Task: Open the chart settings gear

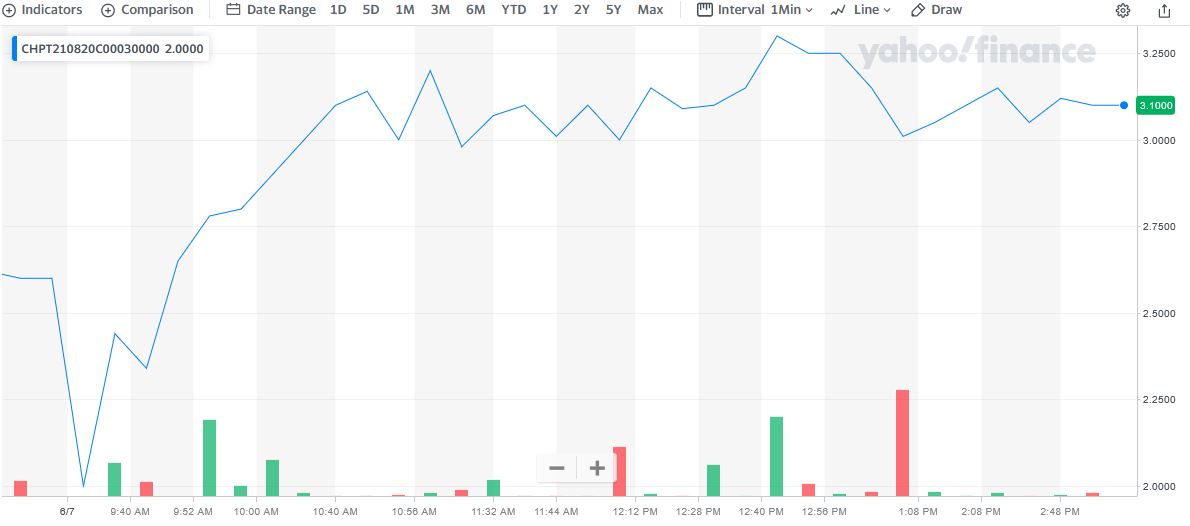Action: [x=1123, y=11]
